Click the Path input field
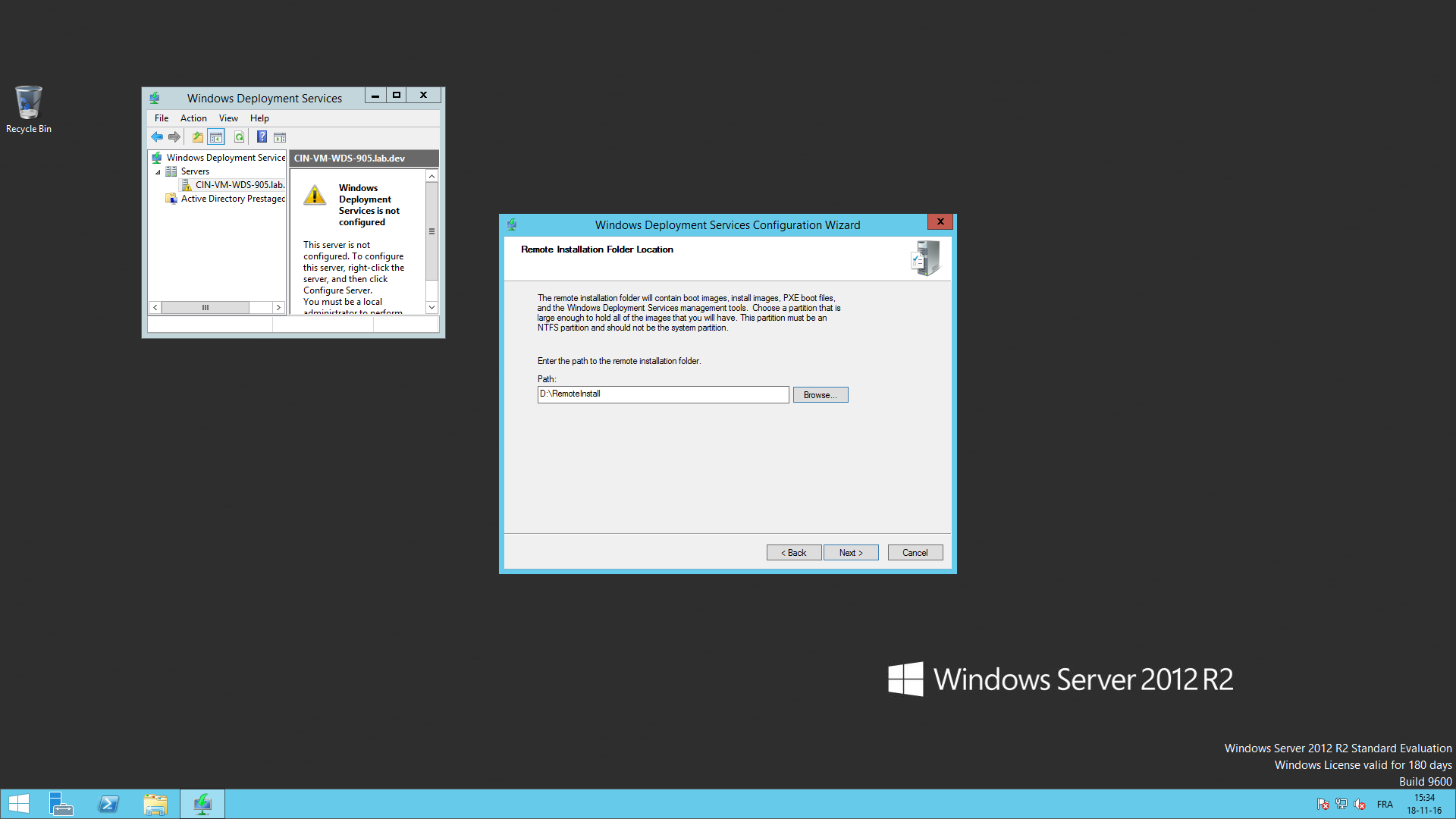 pyautogui.click(x=664, y=394)
